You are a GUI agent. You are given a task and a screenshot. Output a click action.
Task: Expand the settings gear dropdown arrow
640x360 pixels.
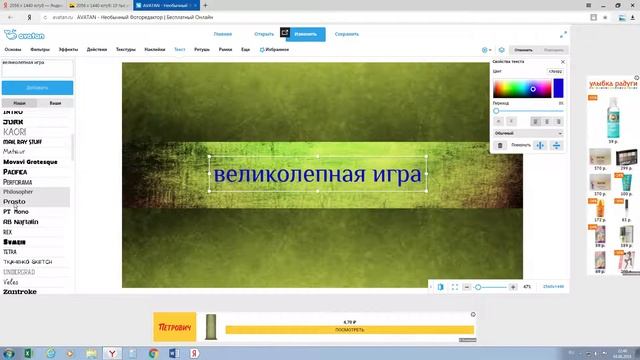[490, 50]
